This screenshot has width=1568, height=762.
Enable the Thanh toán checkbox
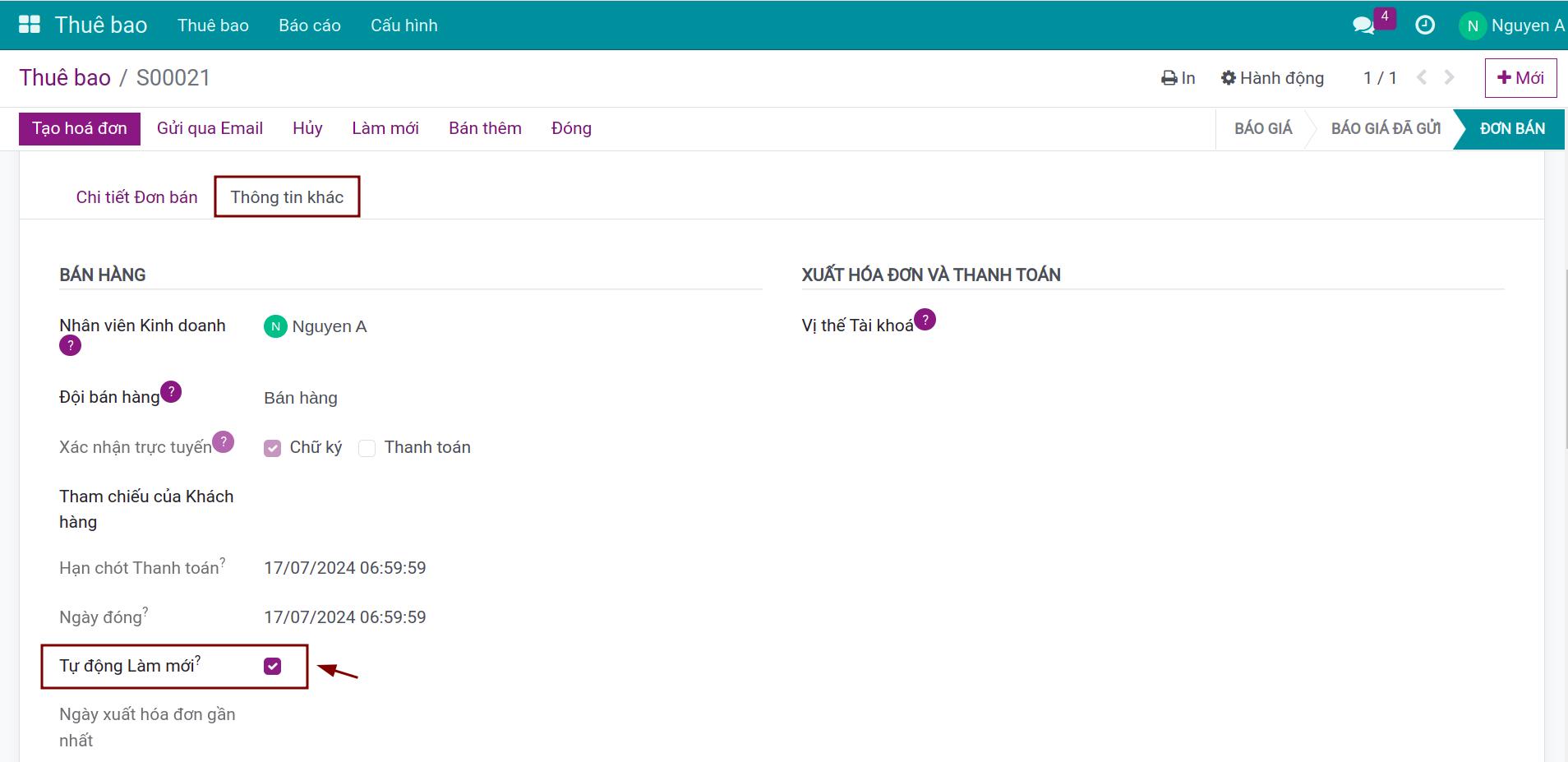pyautogui.click(x=367, y=448)
